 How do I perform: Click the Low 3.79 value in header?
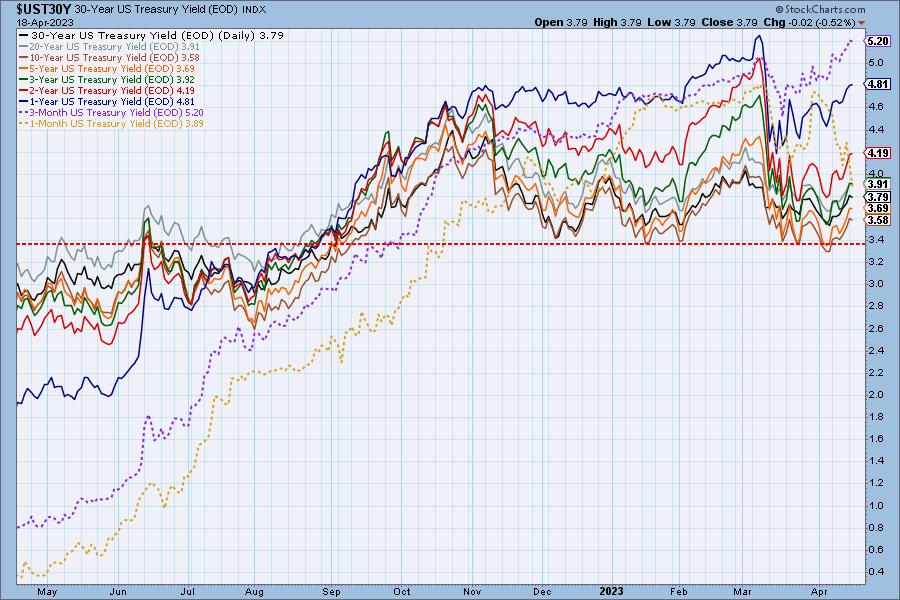coord(672,22)
